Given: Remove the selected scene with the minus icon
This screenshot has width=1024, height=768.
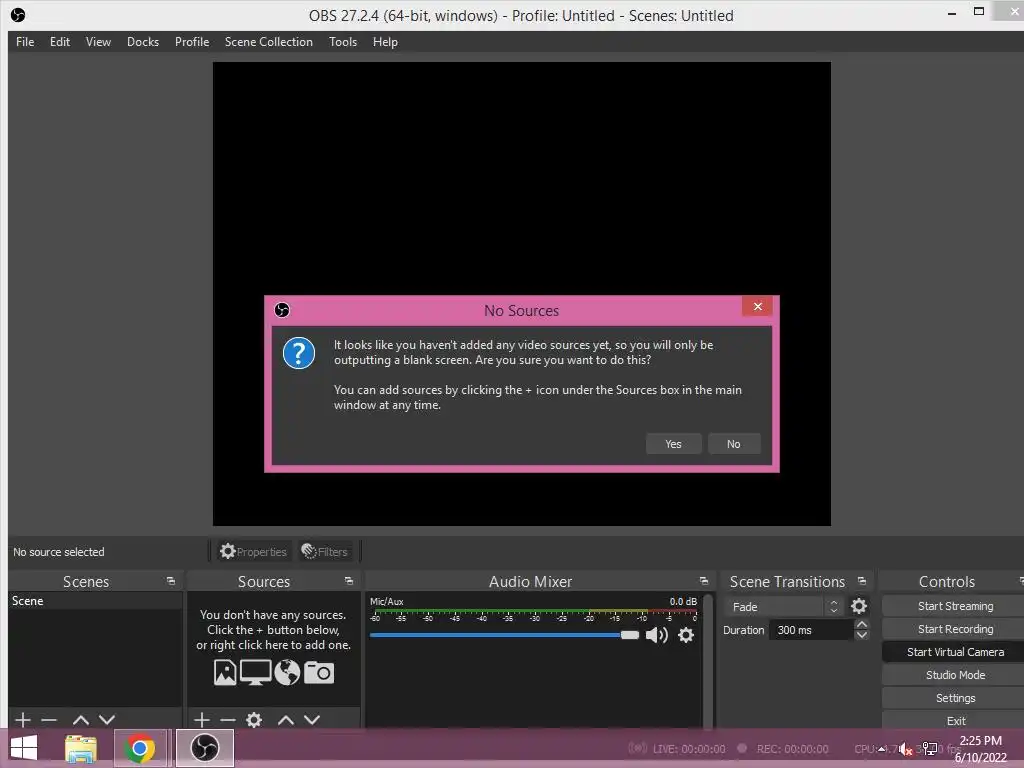Looking at the screenshot, I should (49, 720).
